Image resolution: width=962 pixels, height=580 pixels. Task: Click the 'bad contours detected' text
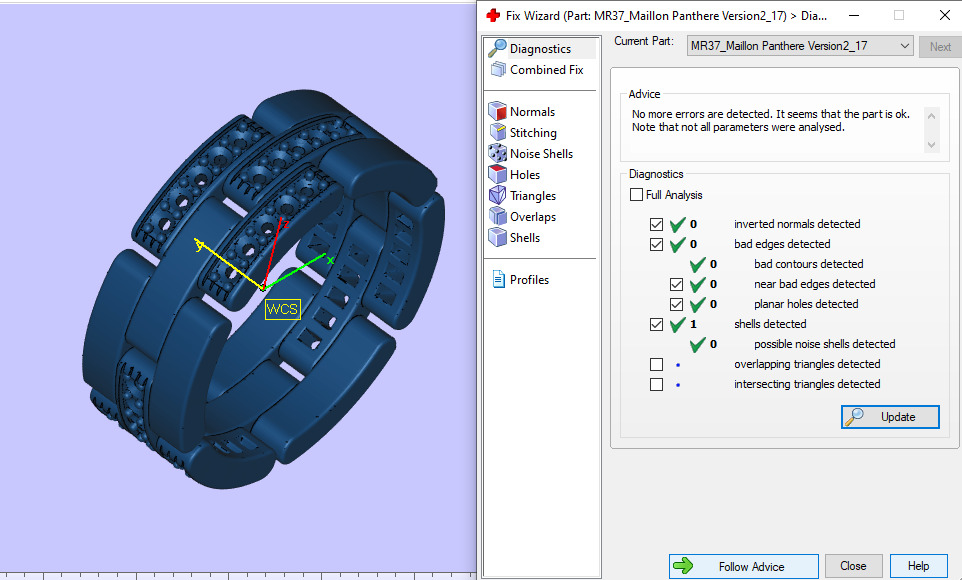[x=809, y=264]
